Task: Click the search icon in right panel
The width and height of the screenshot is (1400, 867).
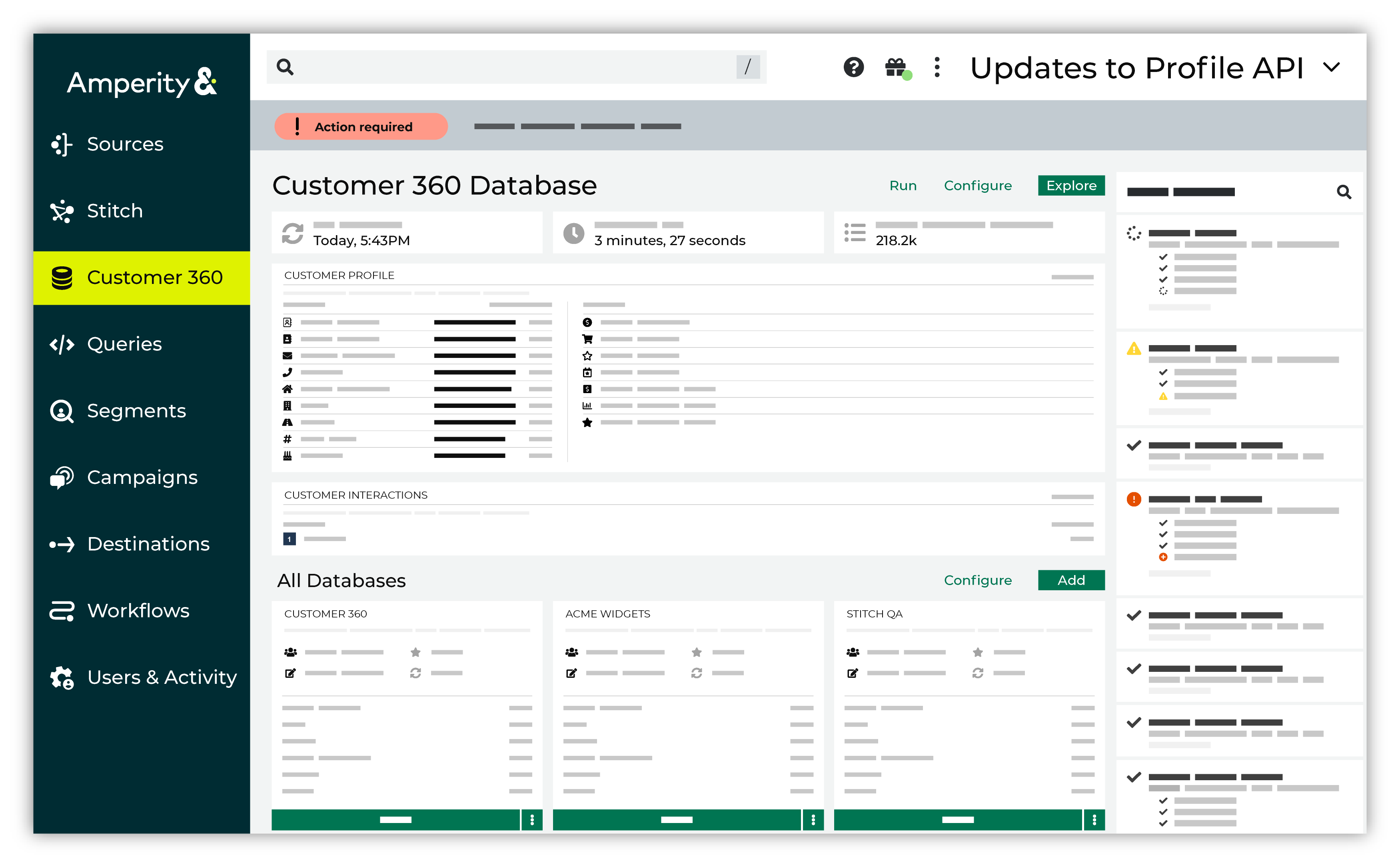Action: click(x=1344, y=192)
